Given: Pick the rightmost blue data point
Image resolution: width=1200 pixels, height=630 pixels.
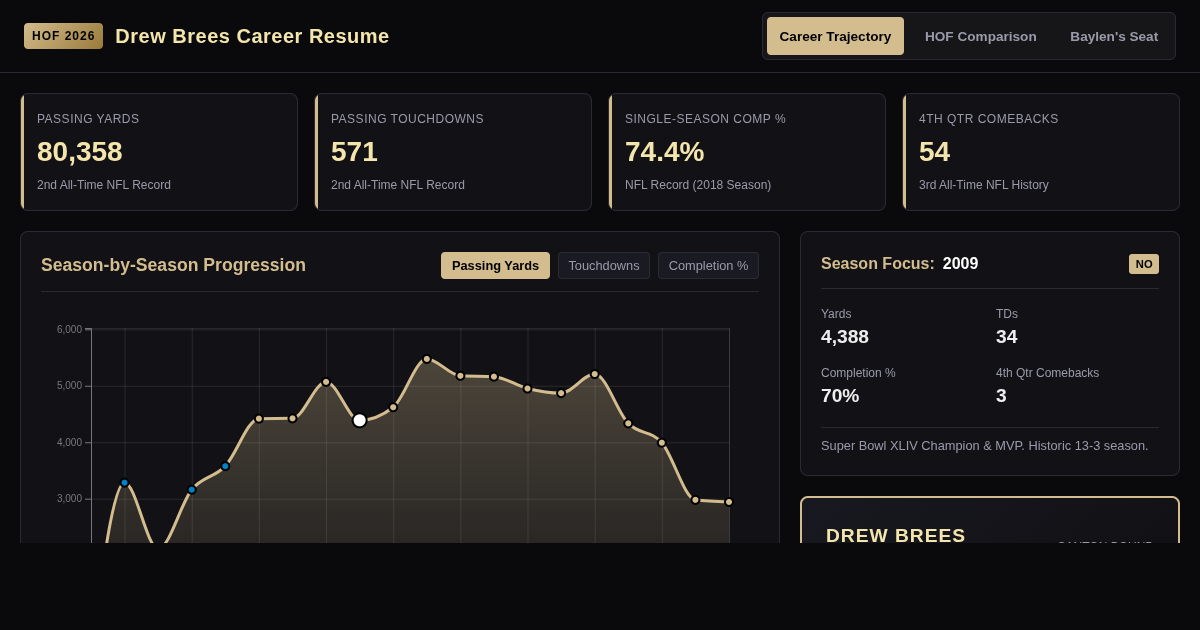Looking at the screenshot, I should [225, 466].
